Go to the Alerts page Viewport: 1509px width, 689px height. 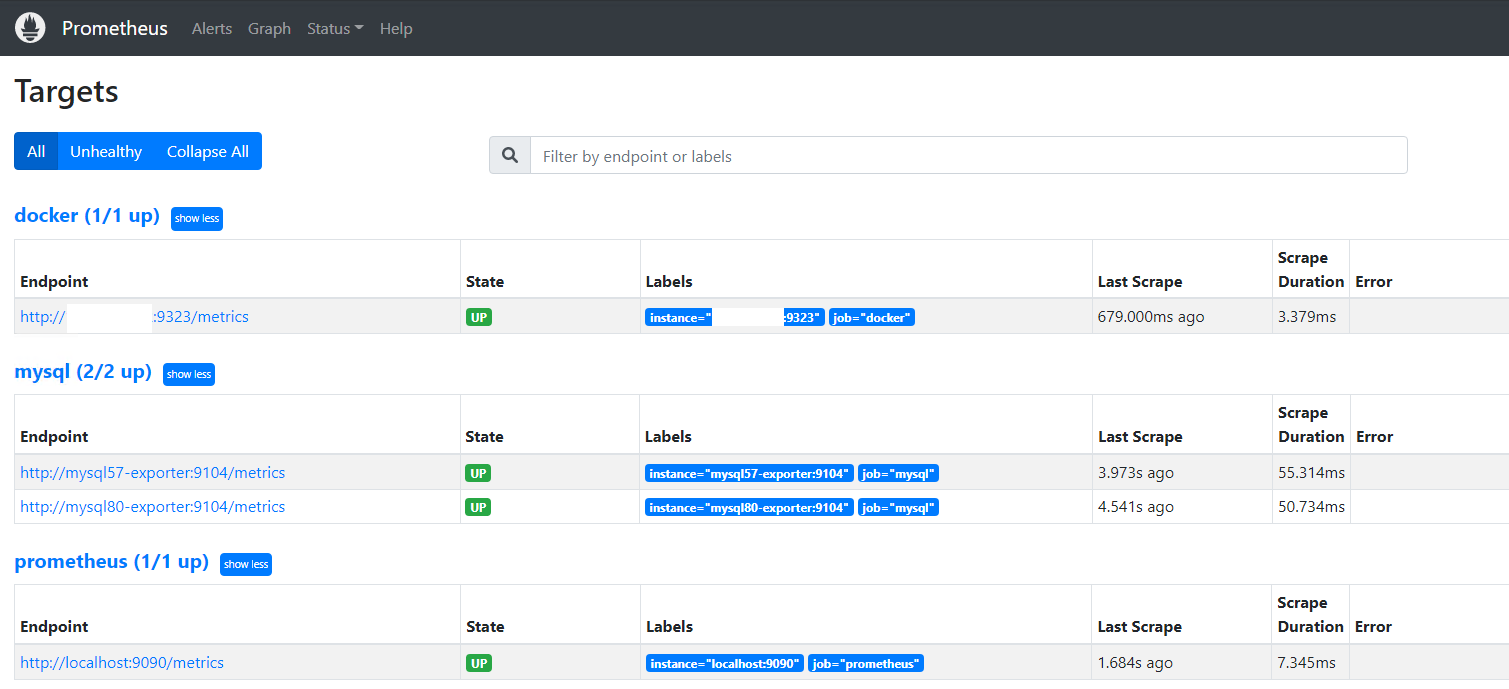[x=212, y=28]
